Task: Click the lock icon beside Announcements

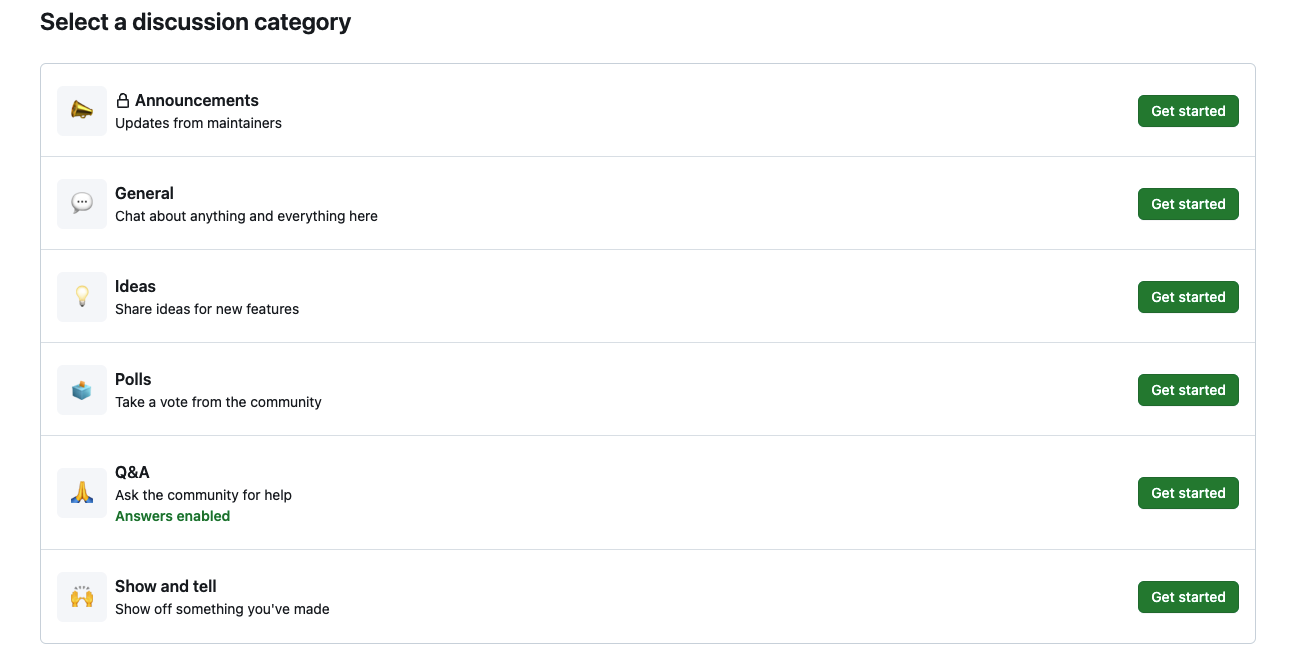Action: pos(123,101)
